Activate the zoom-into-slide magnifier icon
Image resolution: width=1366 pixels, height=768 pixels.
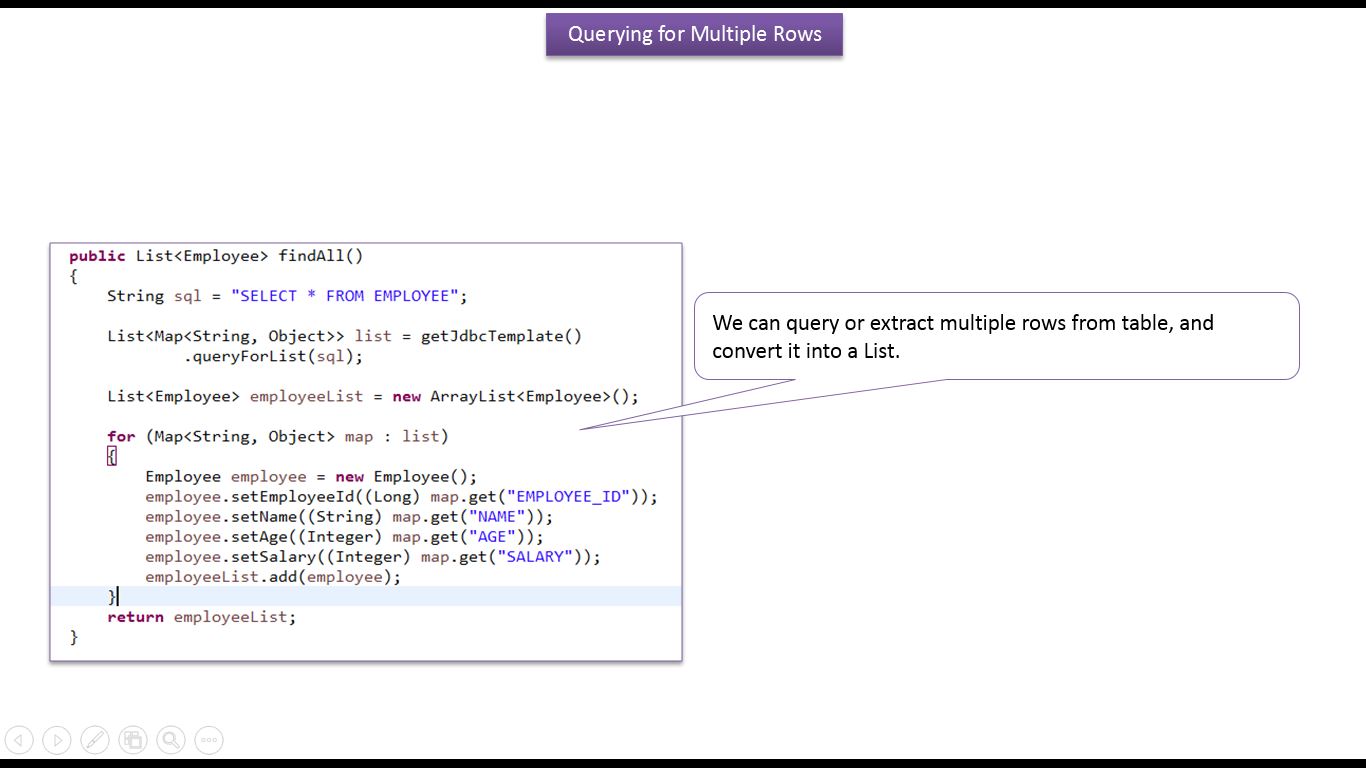pos(171,740)
